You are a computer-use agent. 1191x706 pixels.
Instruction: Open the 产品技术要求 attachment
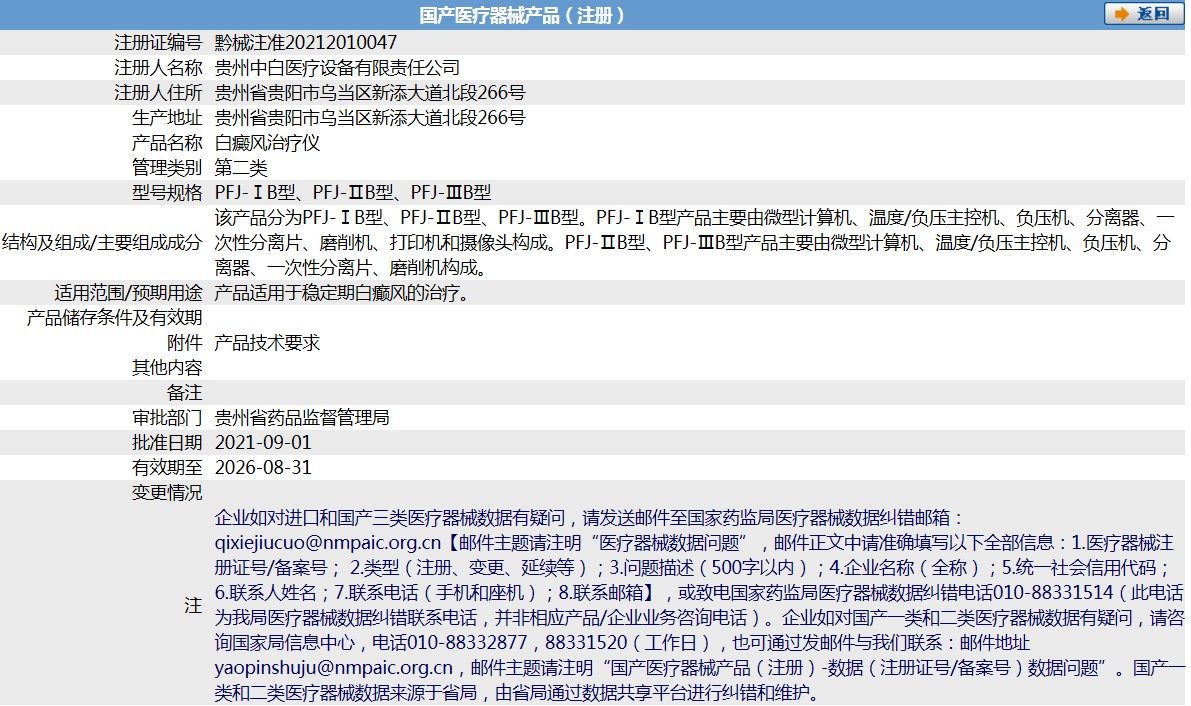click(267, 343)
